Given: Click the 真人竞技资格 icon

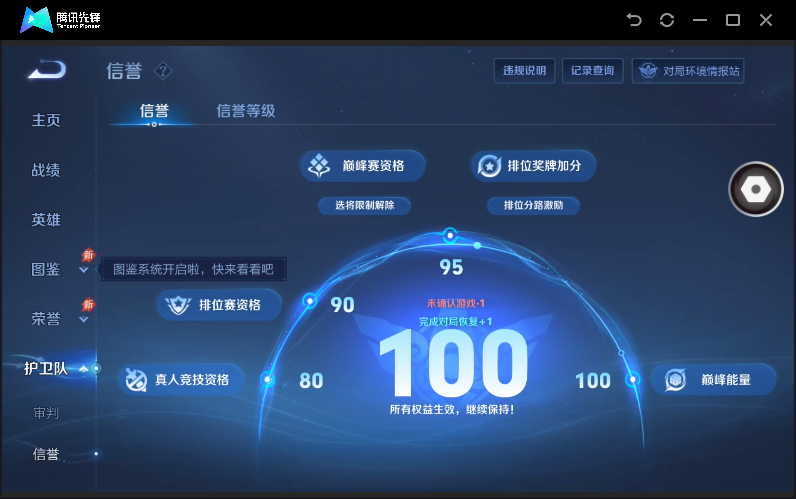Looking at the screenshot, I should click(x=136, y=380).
